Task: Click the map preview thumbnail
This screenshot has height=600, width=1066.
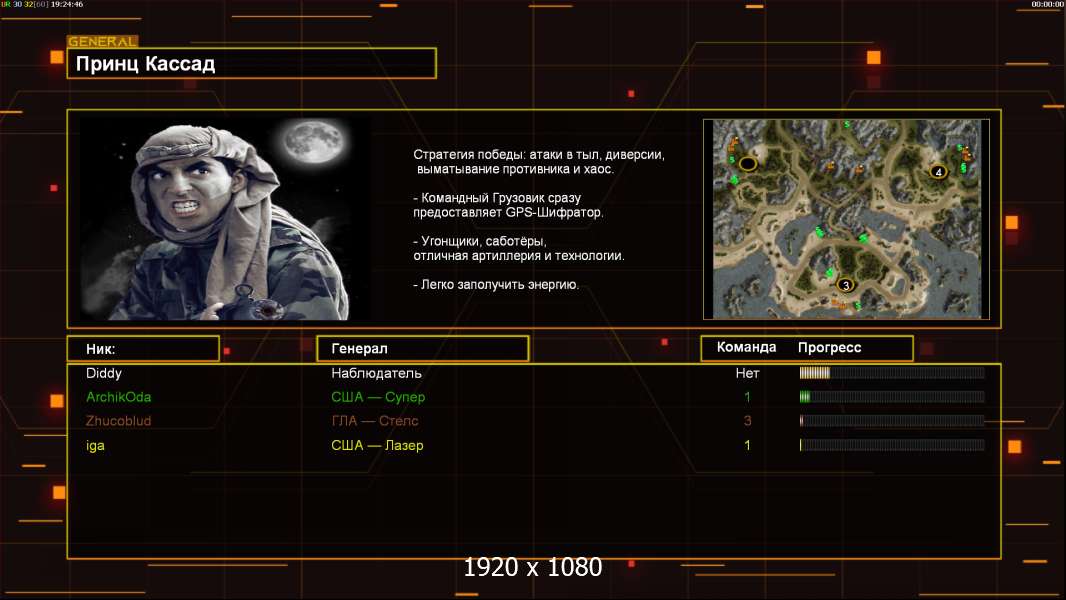Action: 846,219
